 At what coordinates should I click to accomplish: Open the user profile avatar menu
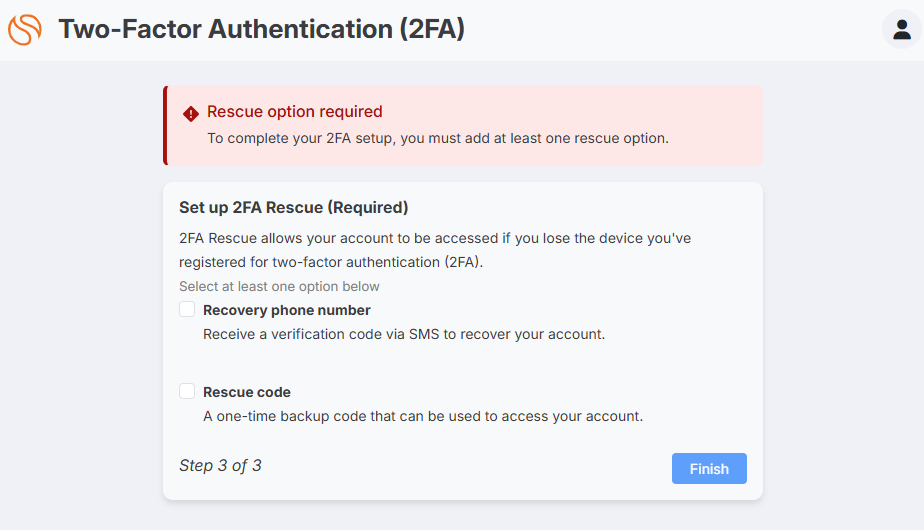902,29
